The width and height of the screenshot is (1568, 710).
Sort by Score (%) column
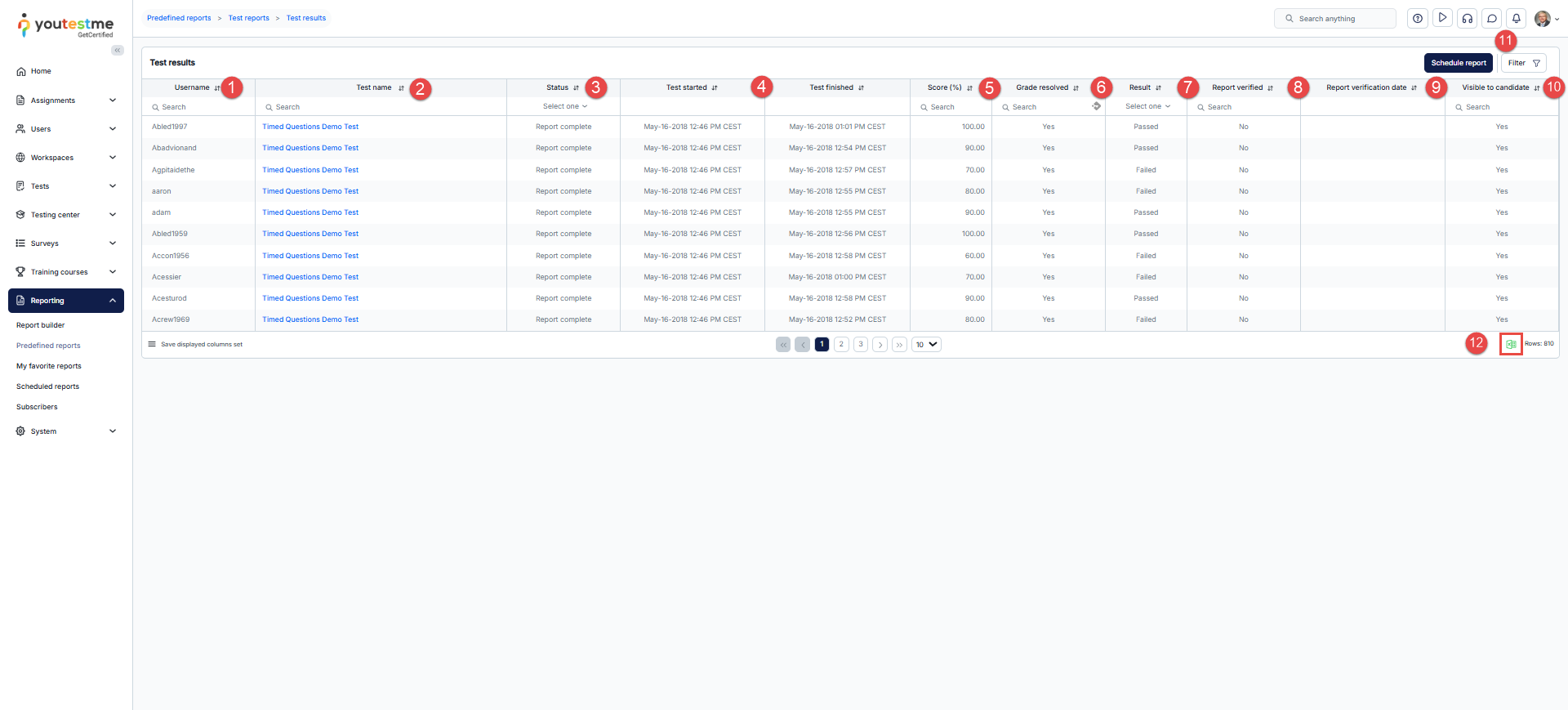click(x=969, y=88)
